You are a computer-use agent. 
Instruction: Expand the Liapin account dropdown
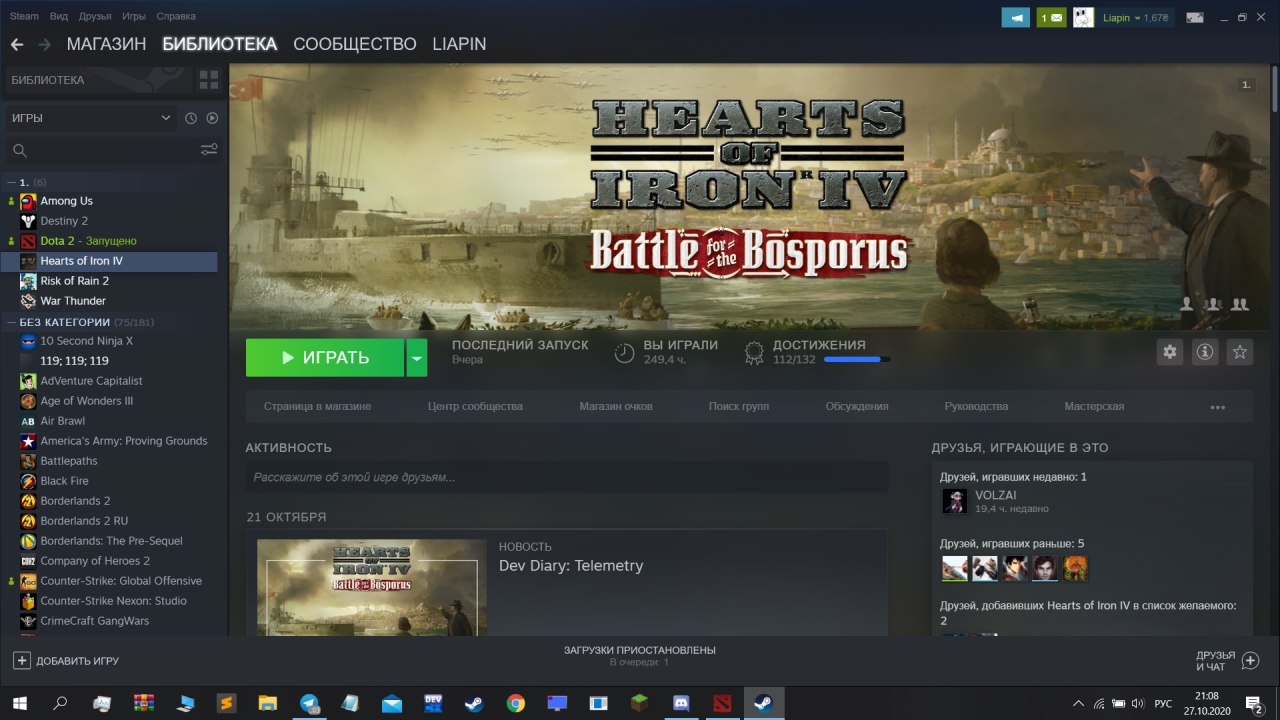1135,18
